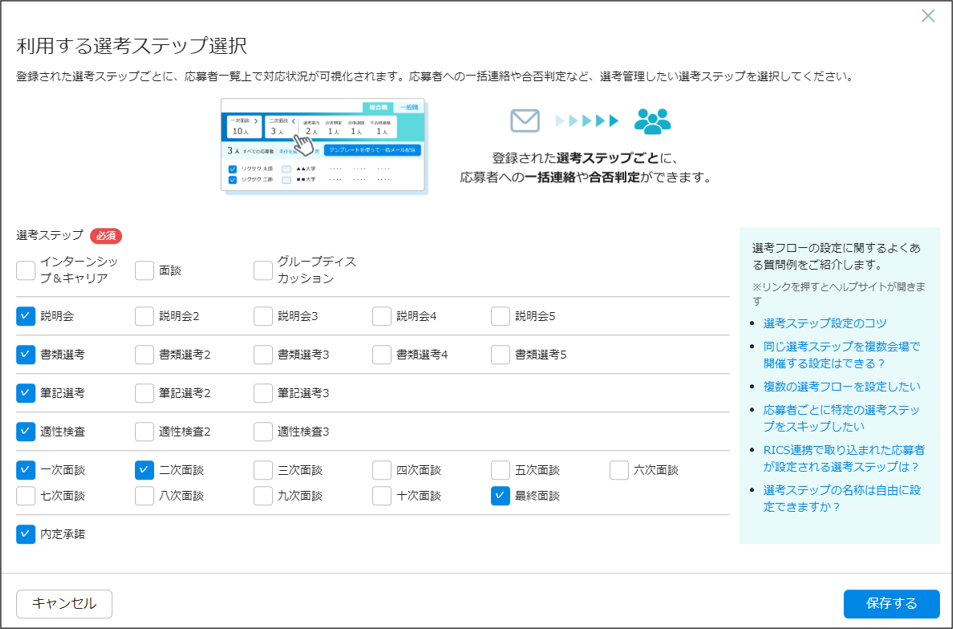Check the インターンシップ&キャリア checkbox
The image size is (953, 629).
tap(26, 270)
